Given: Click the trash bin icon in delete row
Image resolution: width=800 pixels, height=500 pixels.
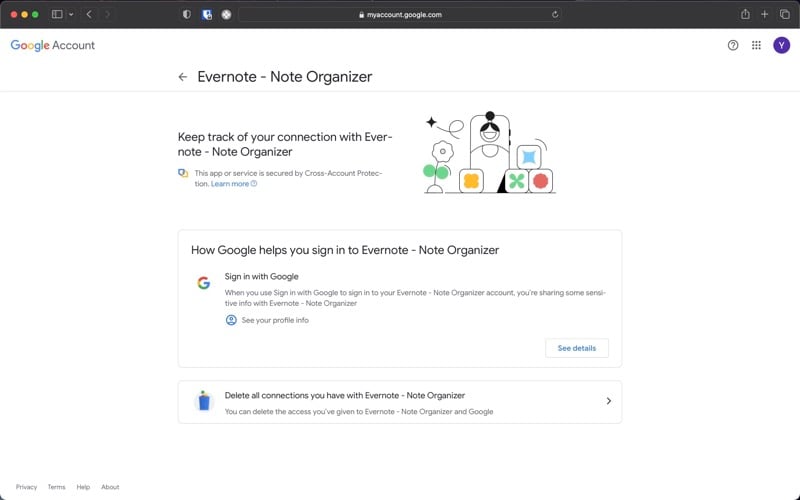Looking at the screenshot, I should coord(204,401).
